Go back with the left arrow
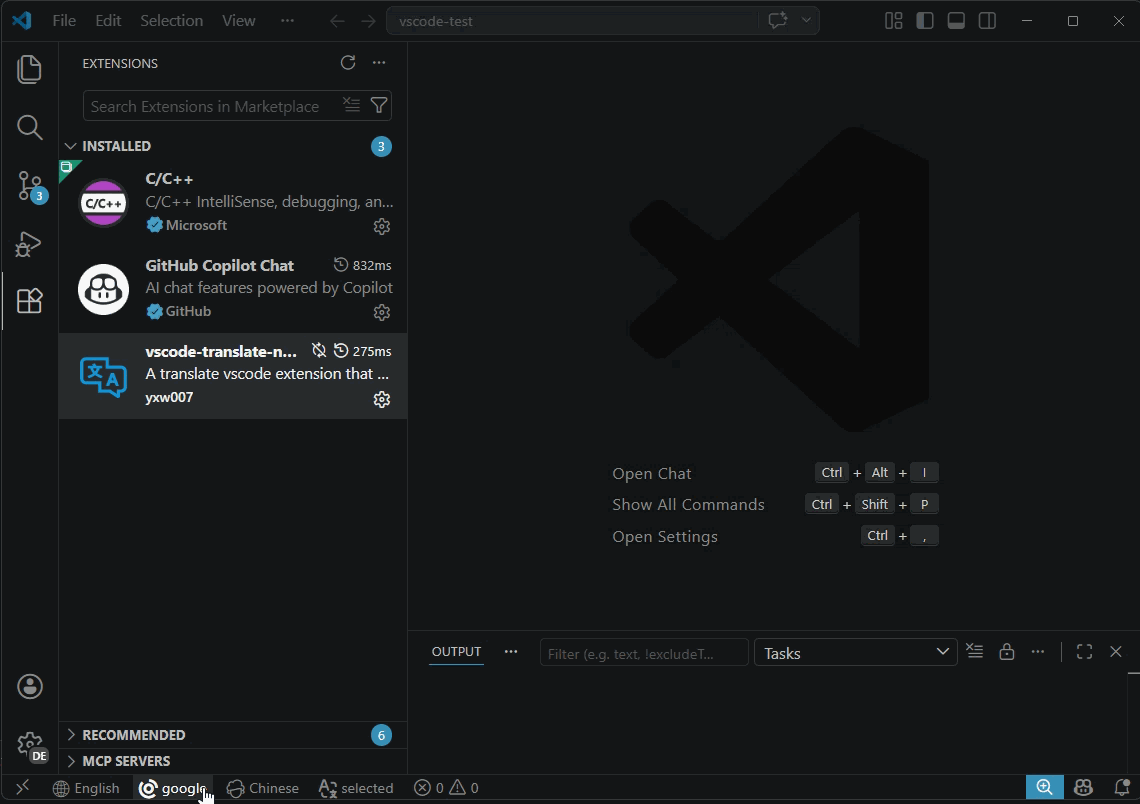 point(337,21)
